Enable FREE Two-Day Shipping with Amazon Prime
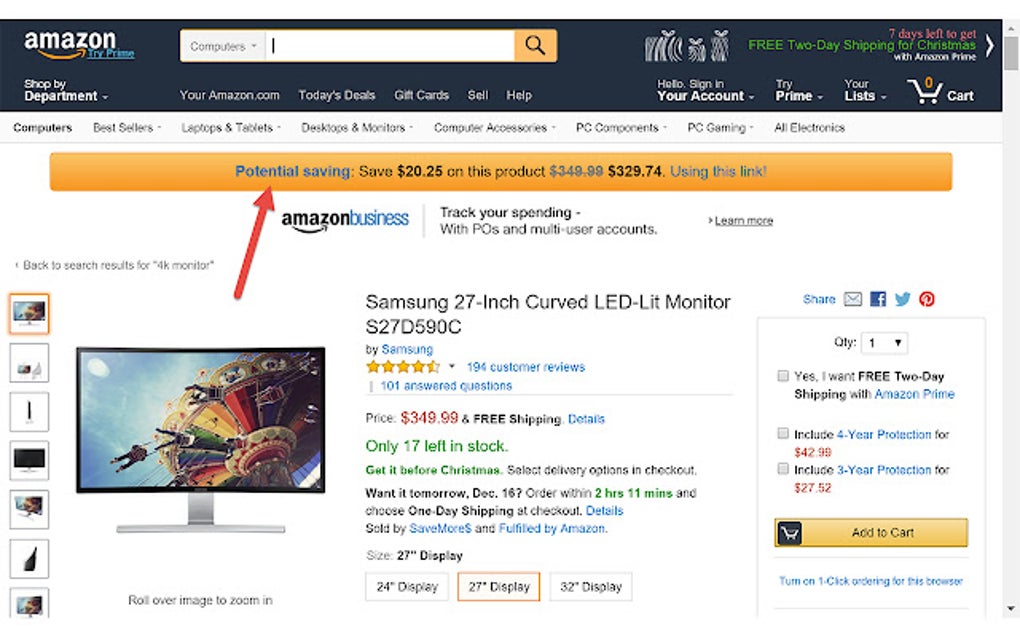 pos(782,375)
